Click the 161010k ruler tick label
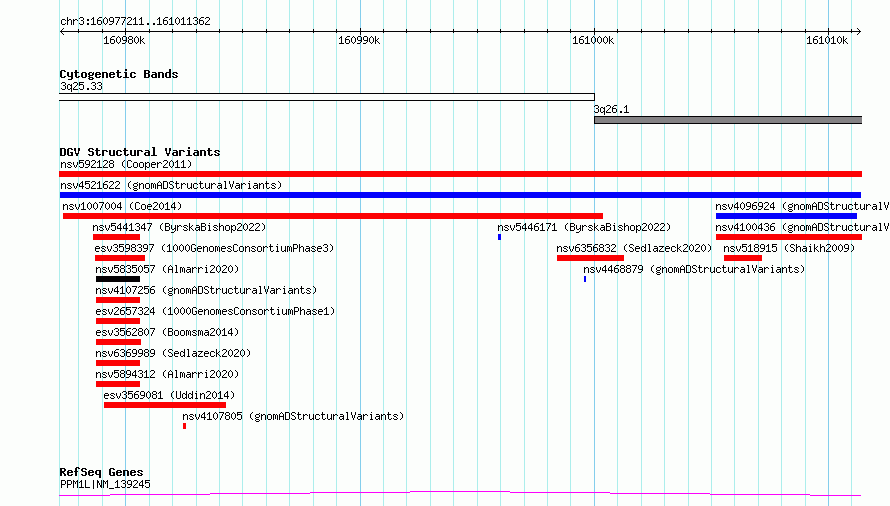This screenshot has width=890, height=506. click(x=826, y=40)
